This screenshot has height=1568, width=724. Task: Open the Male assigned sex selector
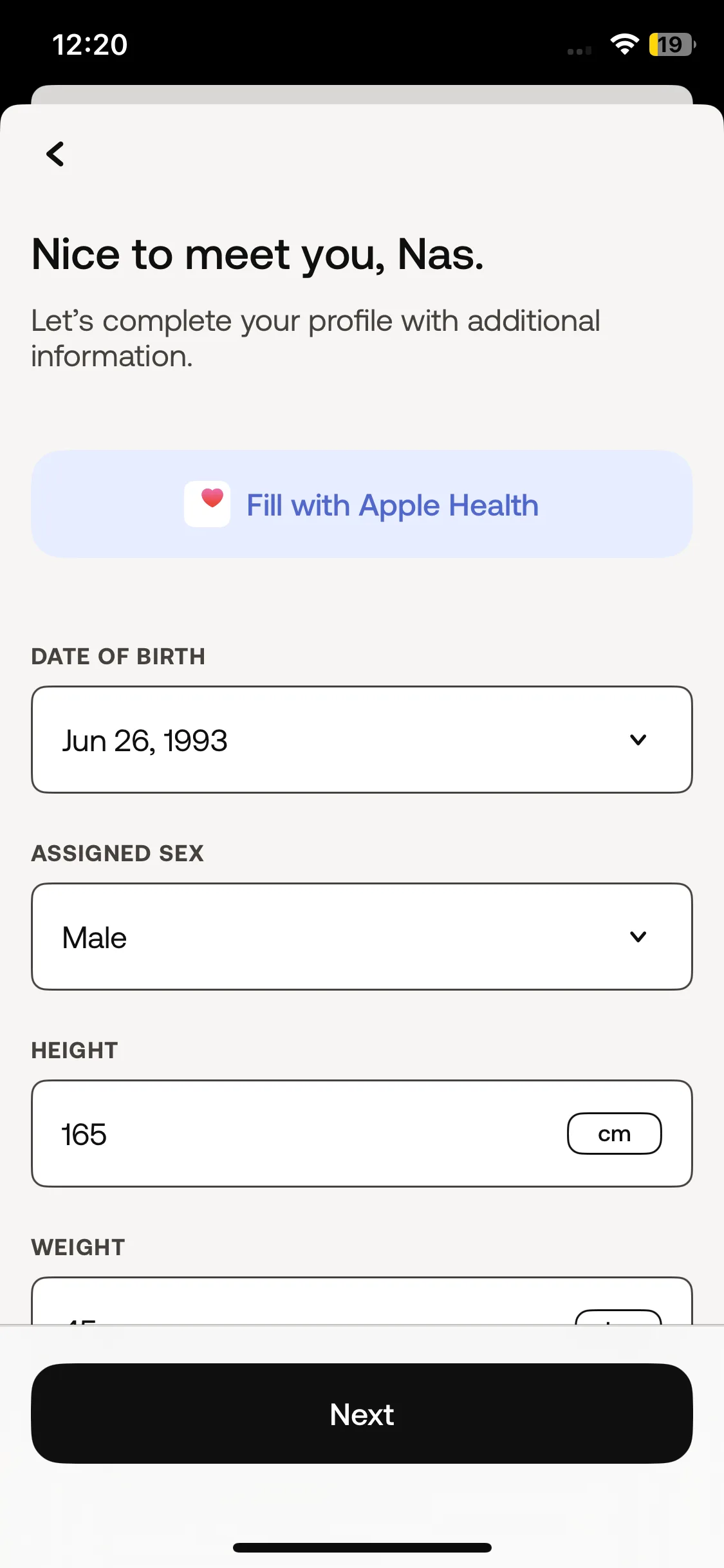point(362,937)
